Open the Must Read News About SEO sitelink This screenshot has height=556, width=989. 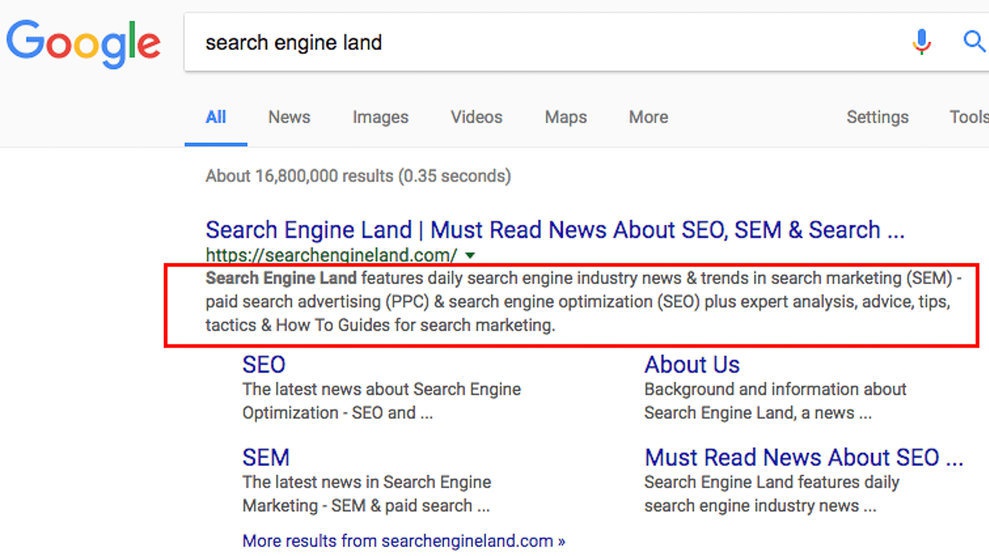click(x=803, y=458)
